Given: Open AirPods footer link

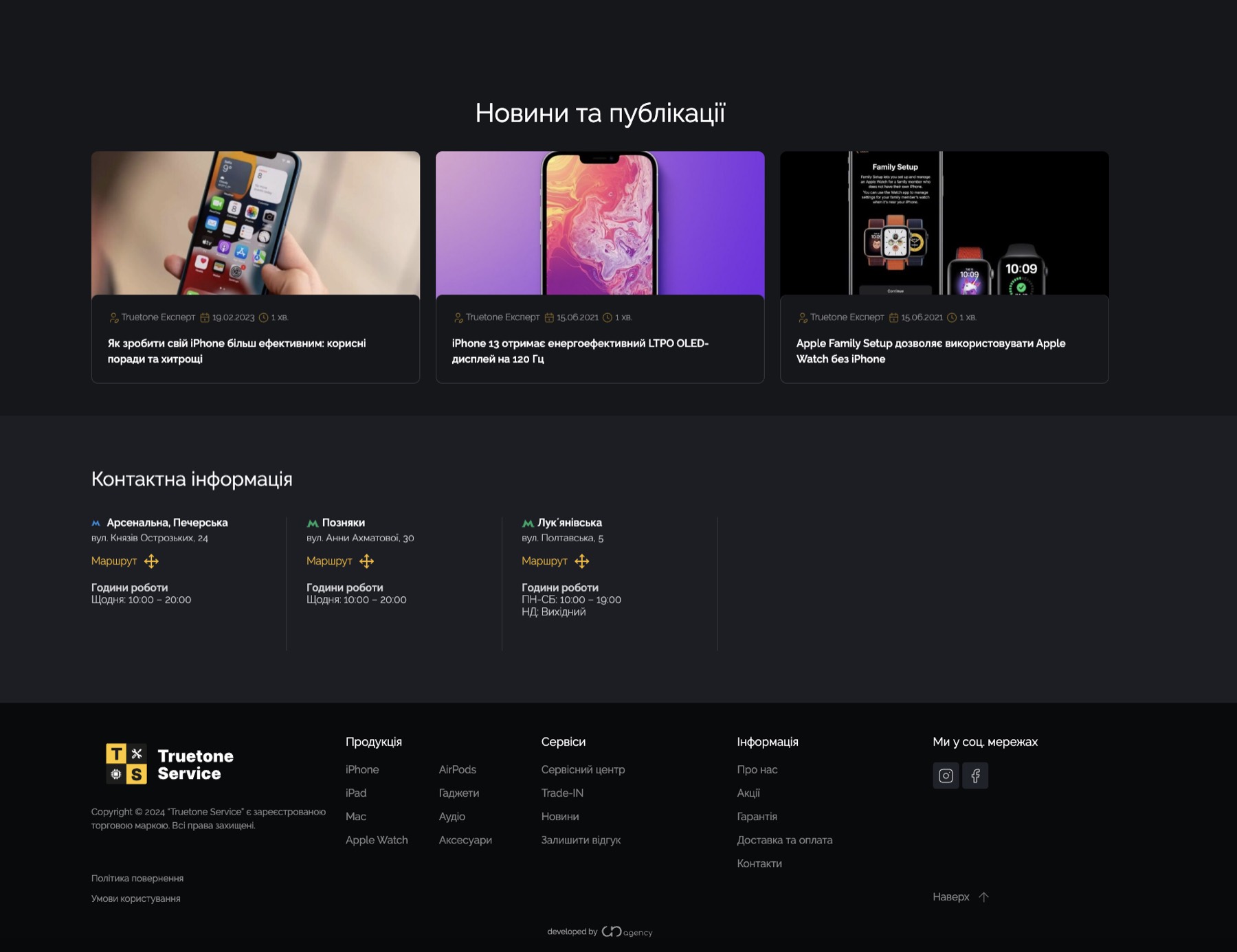Looking at the screenshot, I should click(458, 769).
